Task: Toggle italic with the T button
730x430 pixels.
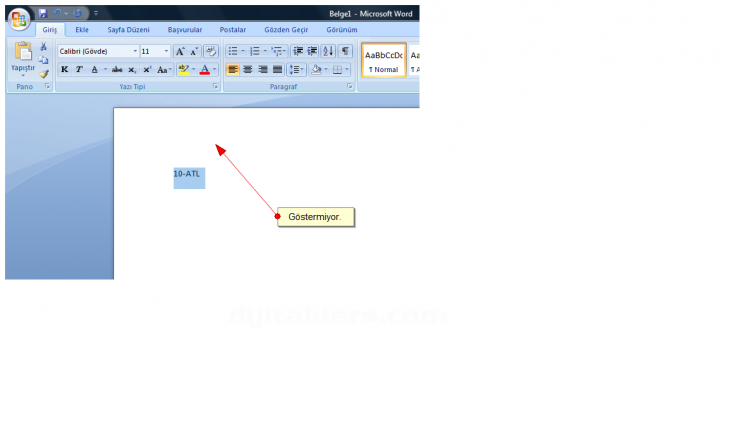Action: pos(79,69)
